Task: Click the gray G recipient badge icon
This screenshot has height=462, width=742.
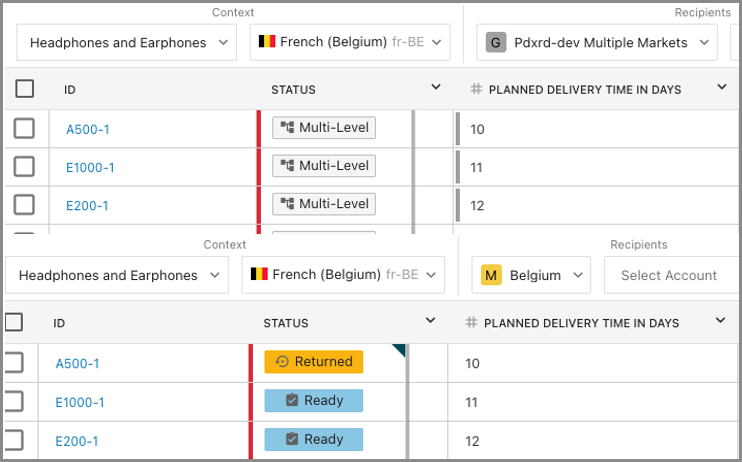Action: [x=495, y=42]
